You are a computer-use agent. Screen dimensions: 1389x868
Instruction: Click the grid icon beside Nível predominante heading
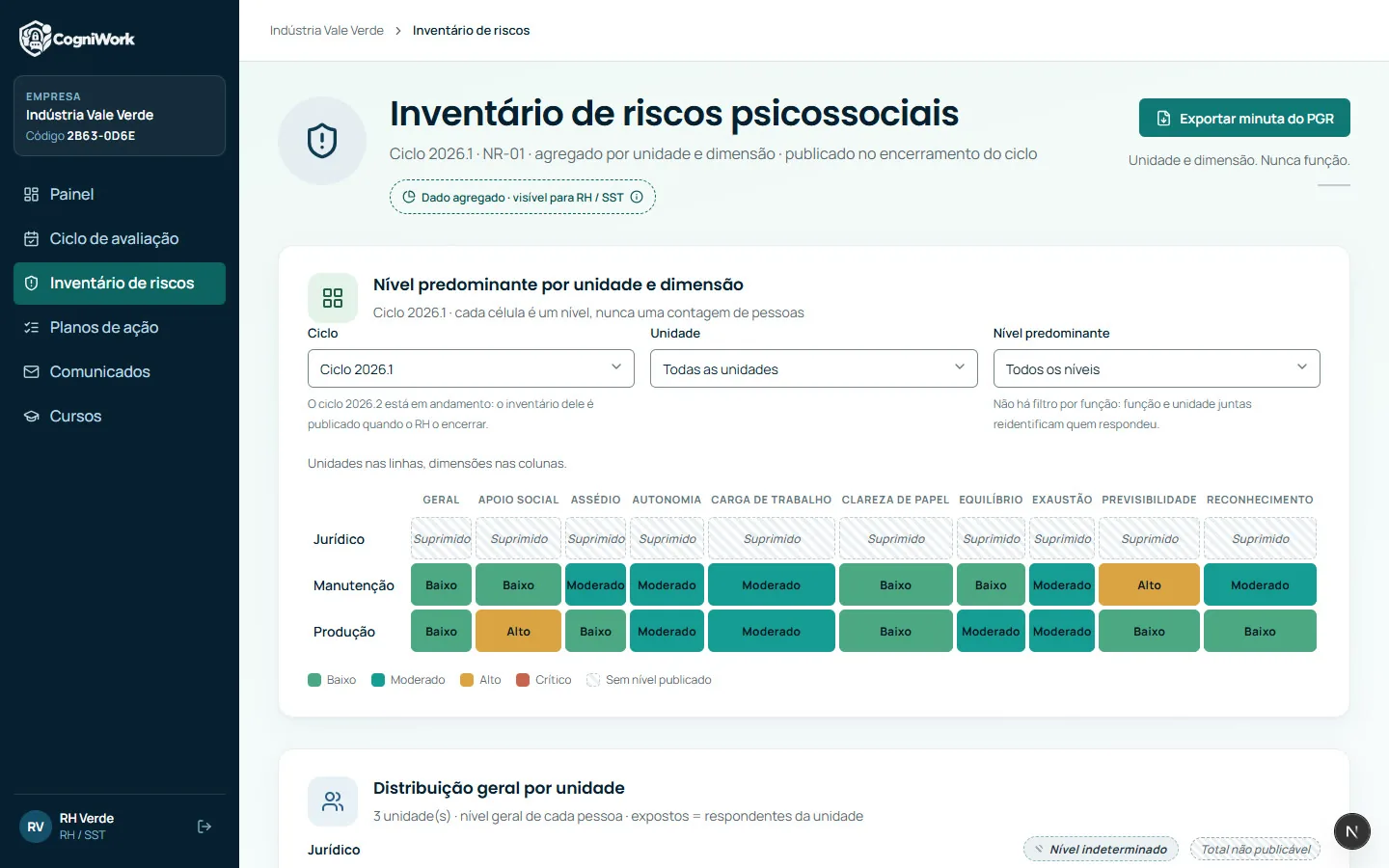tap(333, 298)
